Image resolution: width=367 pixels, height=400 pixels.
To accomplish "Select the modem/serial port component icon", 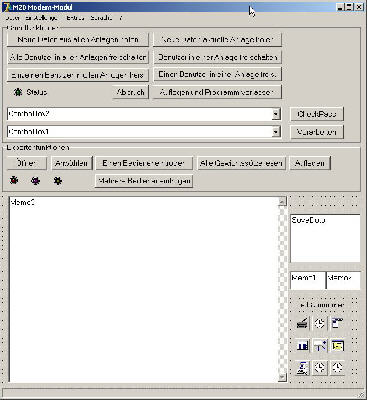I will 302,323.
